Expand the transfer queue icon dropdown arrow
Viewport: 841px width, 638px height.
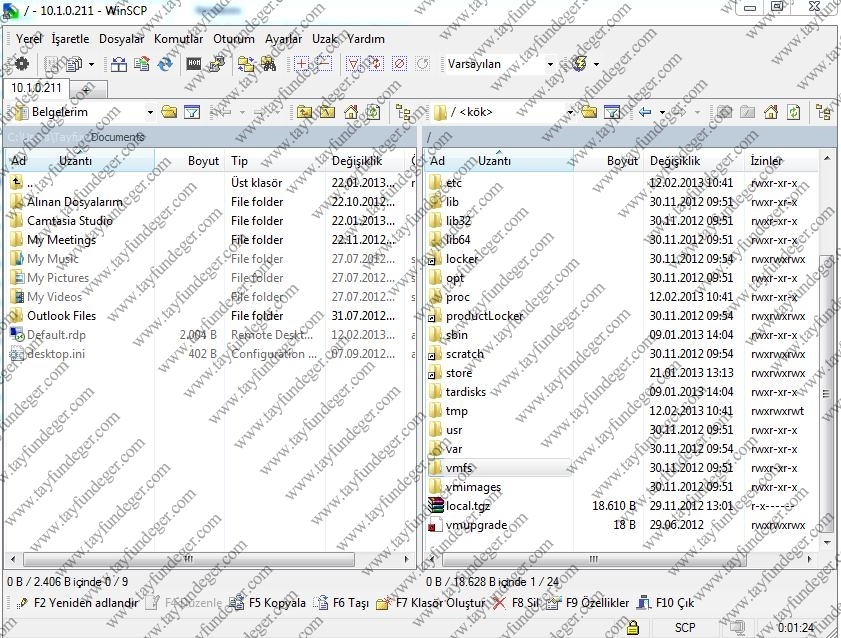(x=91, y=65)
